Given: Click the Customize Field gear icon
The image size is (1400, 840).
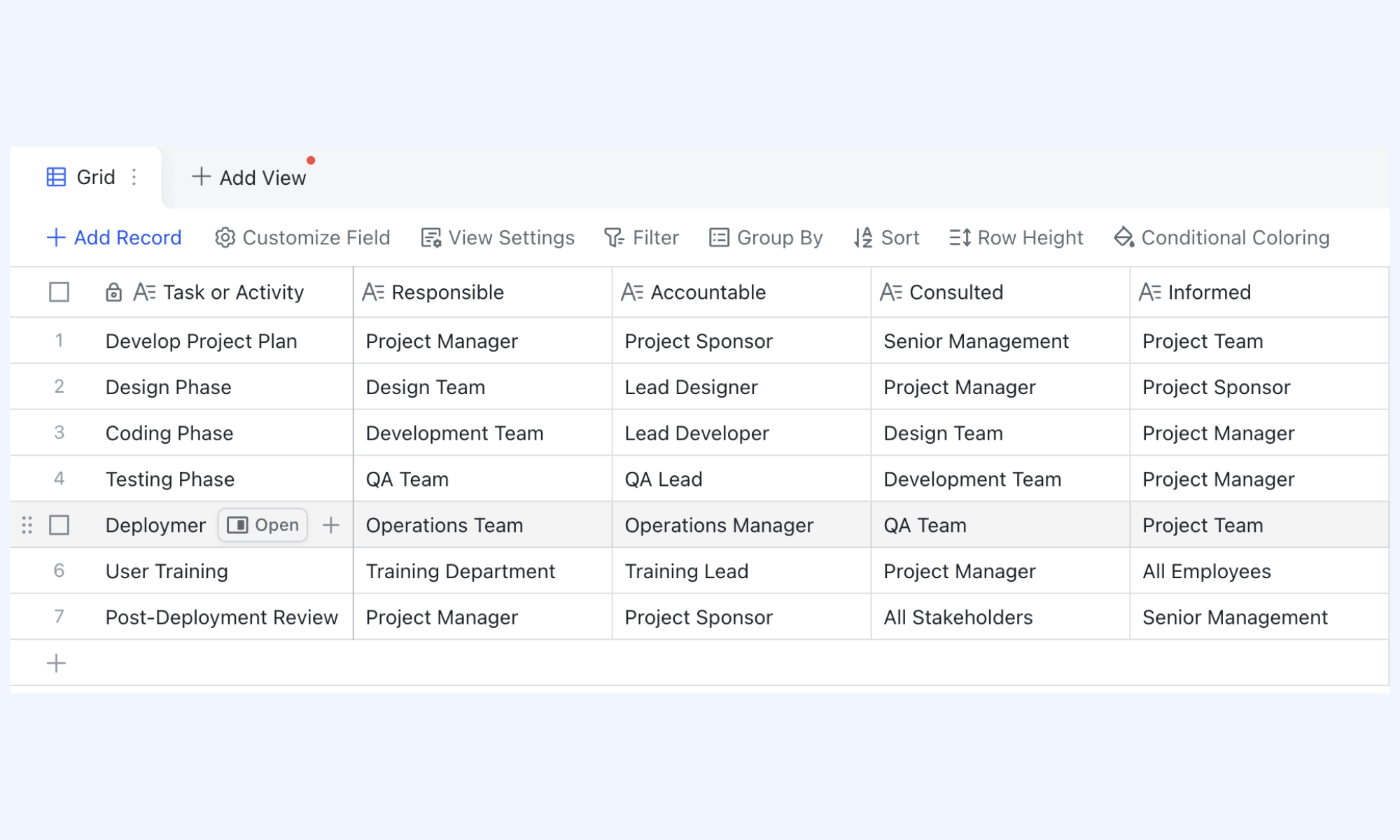Looking at the screenshot, I should coord(225,238).
